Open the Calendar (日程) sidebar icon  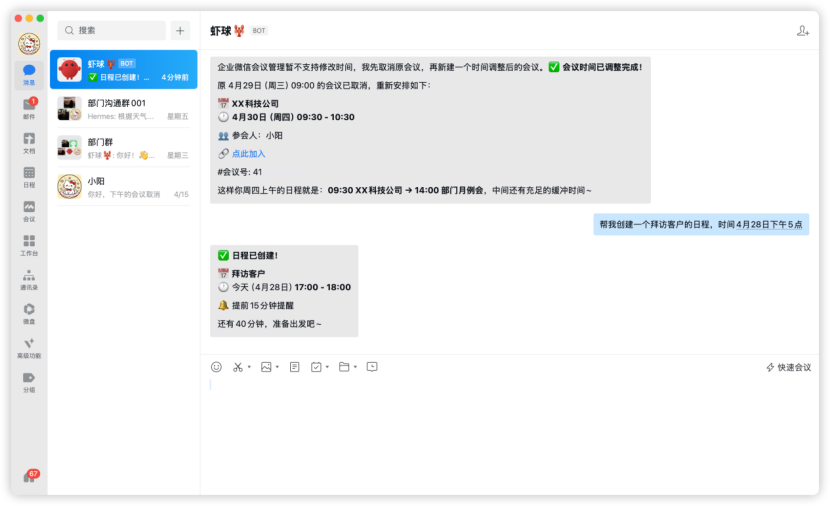click(x=29, y=177)
